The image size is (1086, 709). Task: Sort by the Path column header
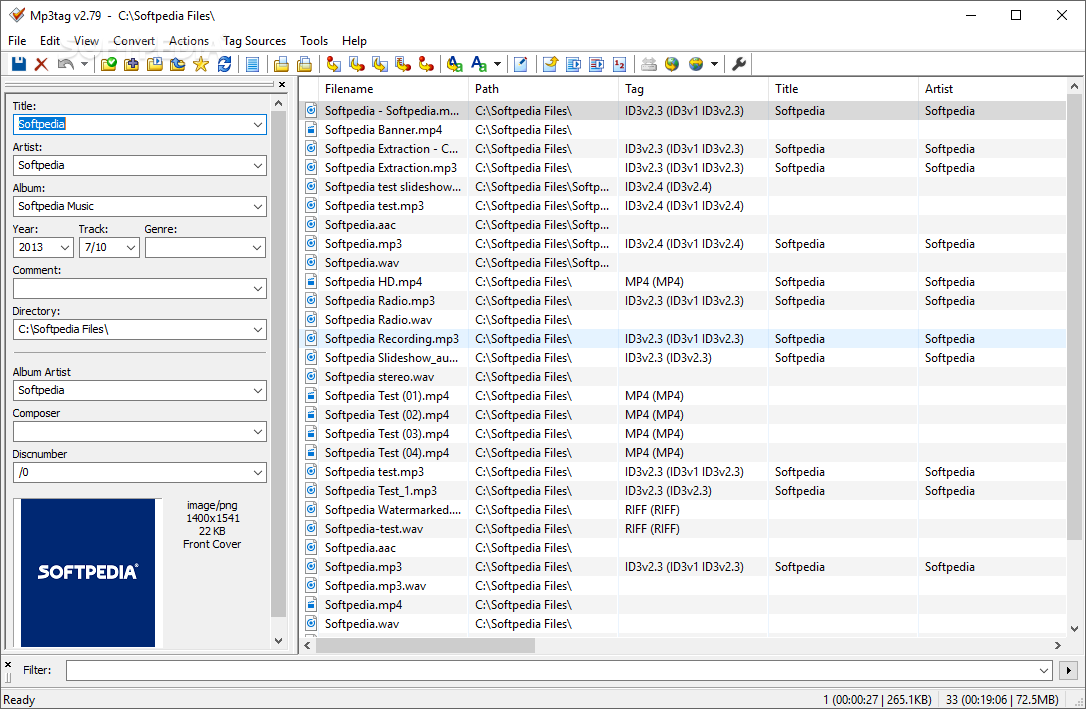pyautogui.click(x=543, y=89)
